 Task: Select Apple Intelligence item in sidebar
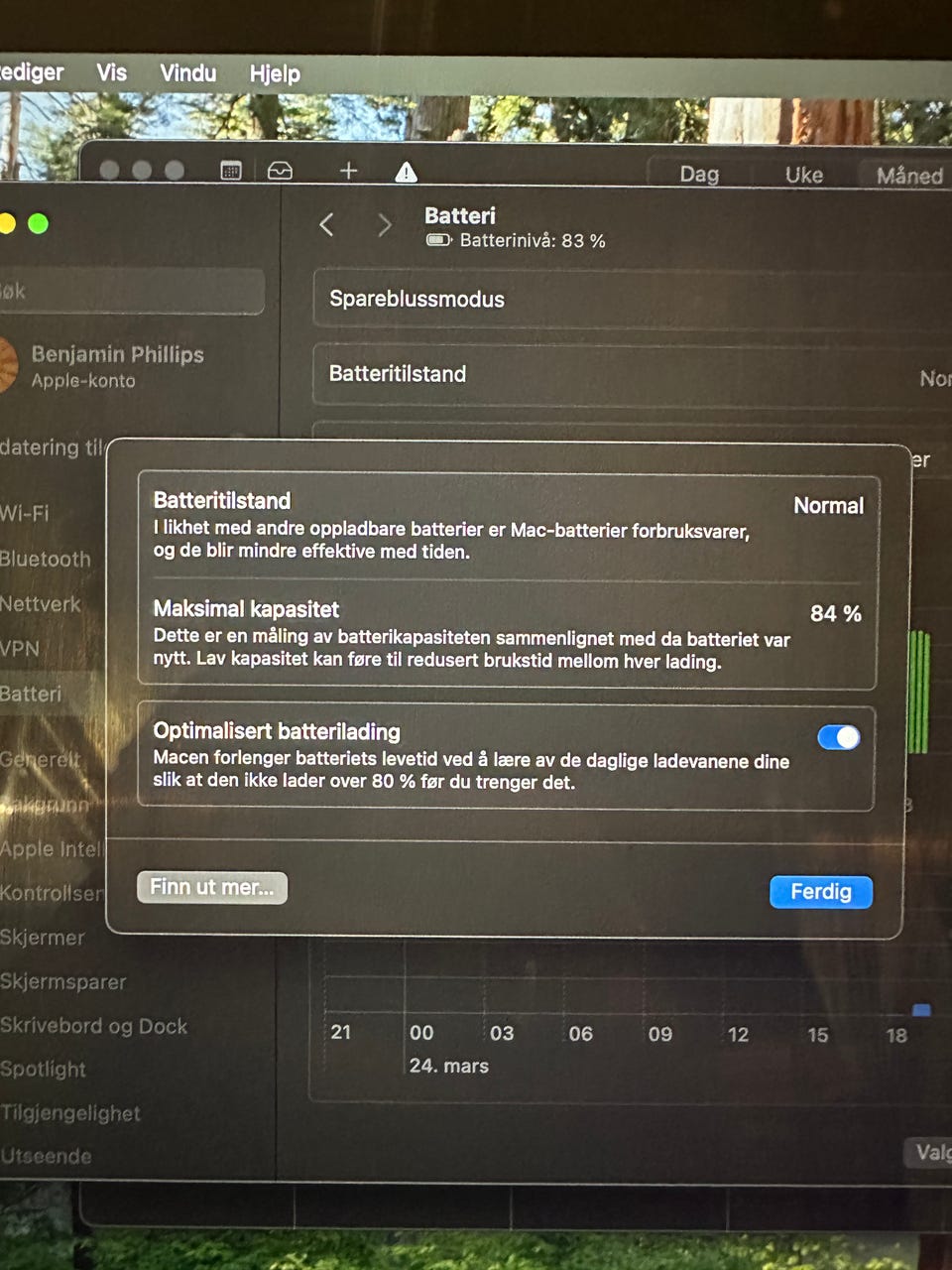52,849
